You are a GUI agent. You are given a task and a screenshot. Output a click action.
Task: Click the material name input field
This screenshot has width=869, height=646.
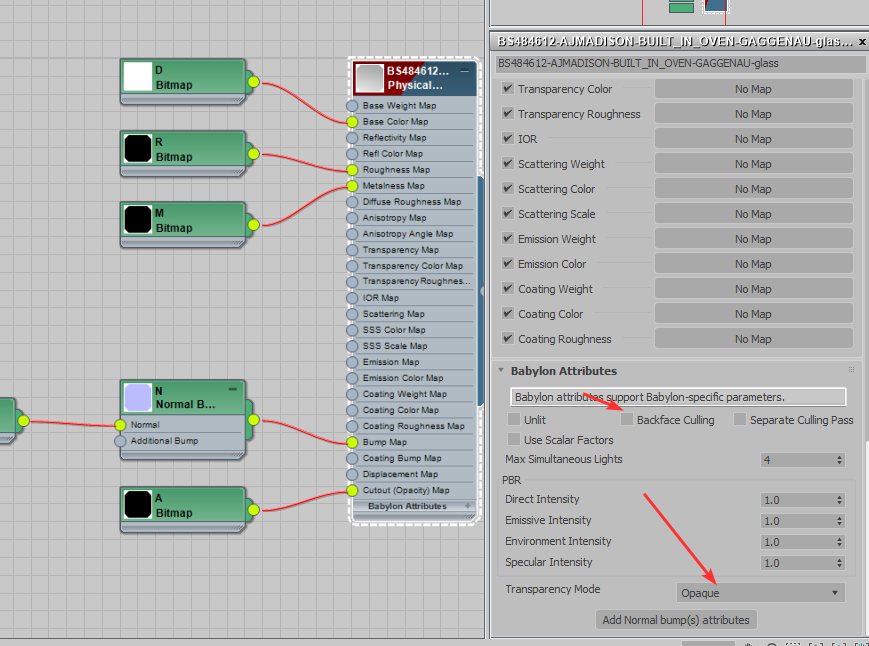(x=680, y=63)
